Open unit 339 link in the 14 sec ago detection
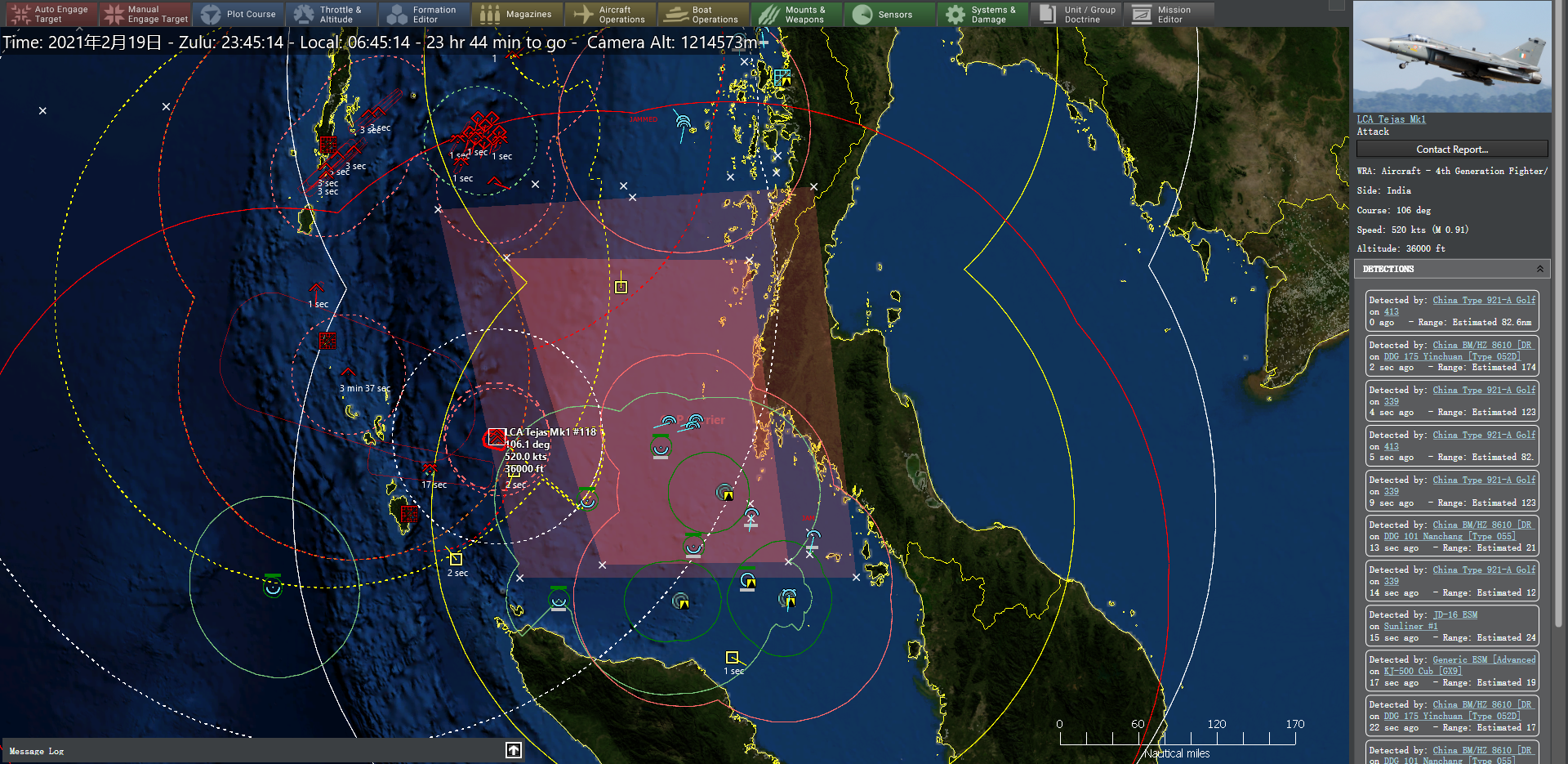This screenshot has width=1568, height=764. click(1391, 581)
